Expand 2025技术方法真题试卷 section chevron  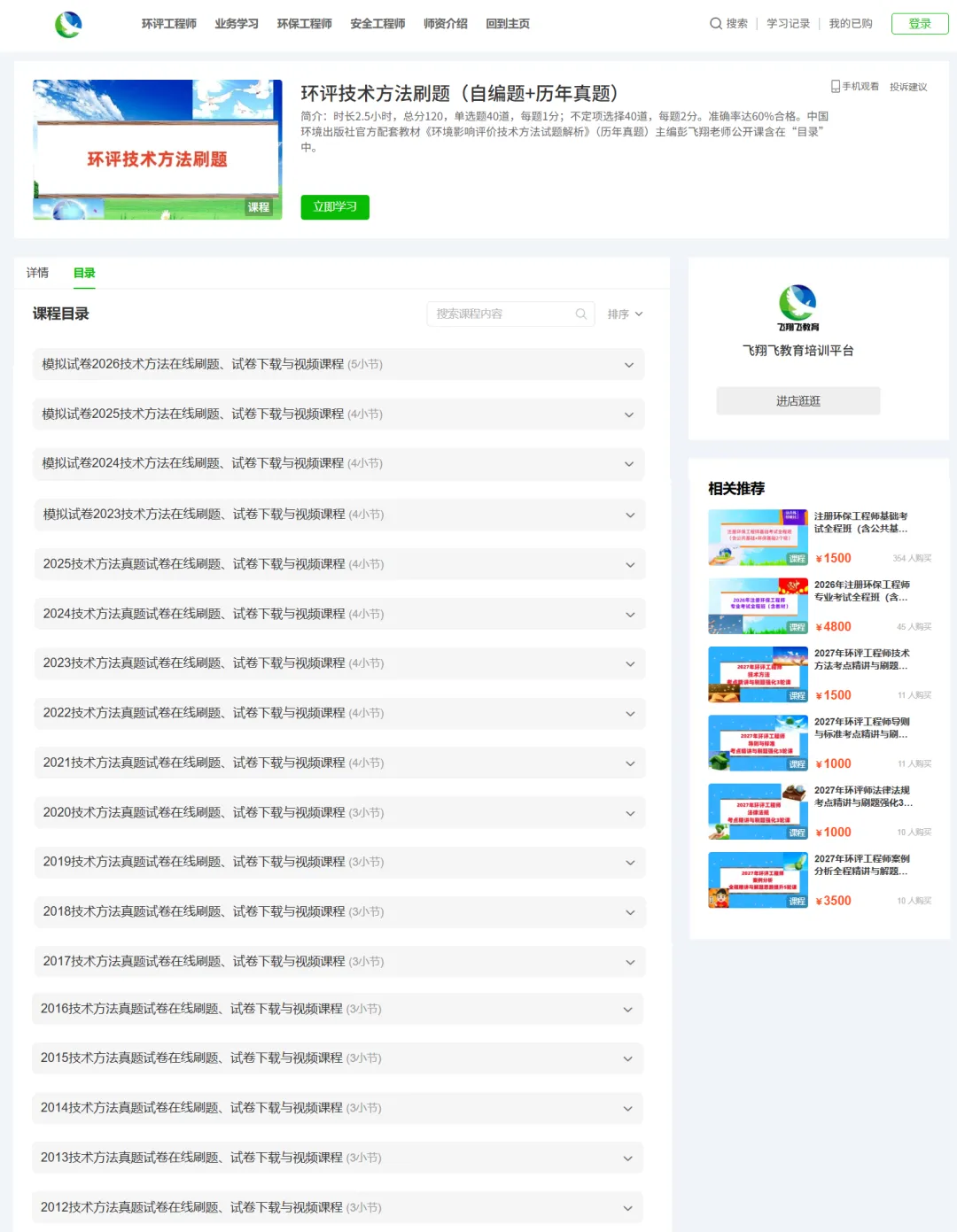tap(630, 564)
